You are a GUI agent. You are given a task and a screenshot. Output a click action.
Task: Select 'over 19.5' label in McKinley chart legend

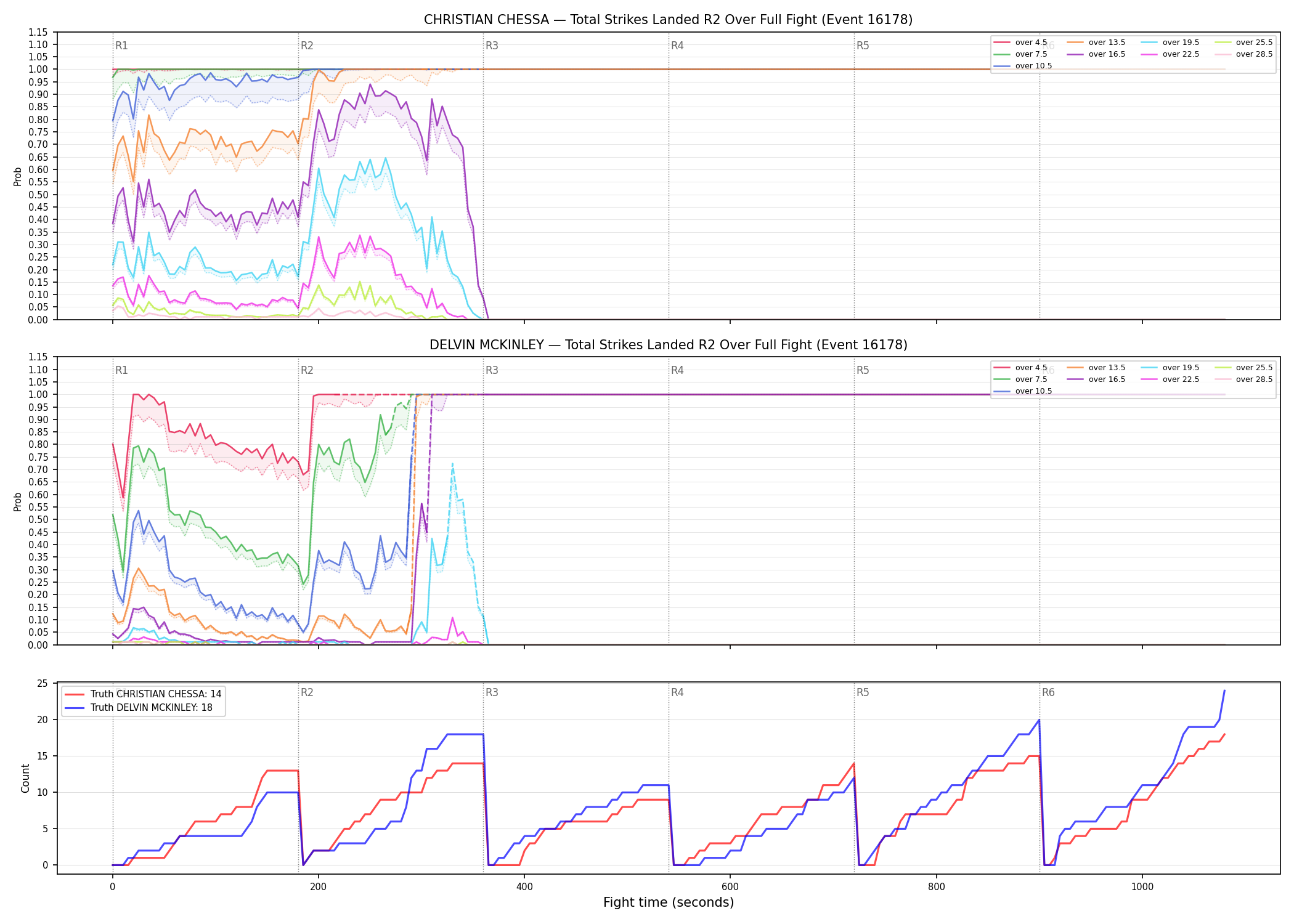pyautogui.click(x=1181, y=368)
